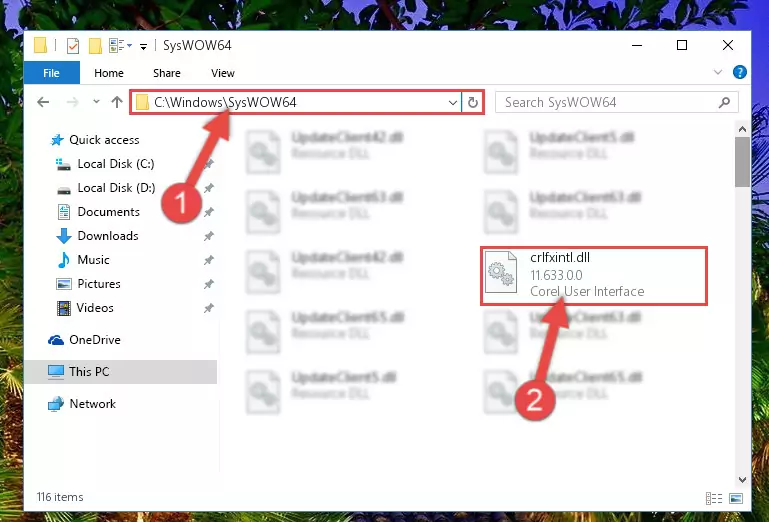The width and height of the screenshot is (769, 522).
Task: Switch to the Home ribbon tab
Action: 109,73
